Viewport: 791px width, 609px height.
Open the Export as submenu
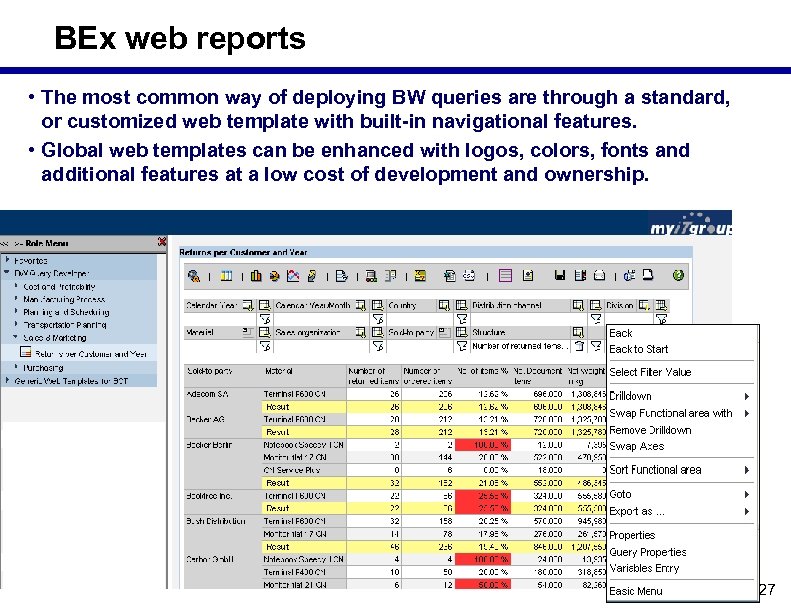[680, 511]
